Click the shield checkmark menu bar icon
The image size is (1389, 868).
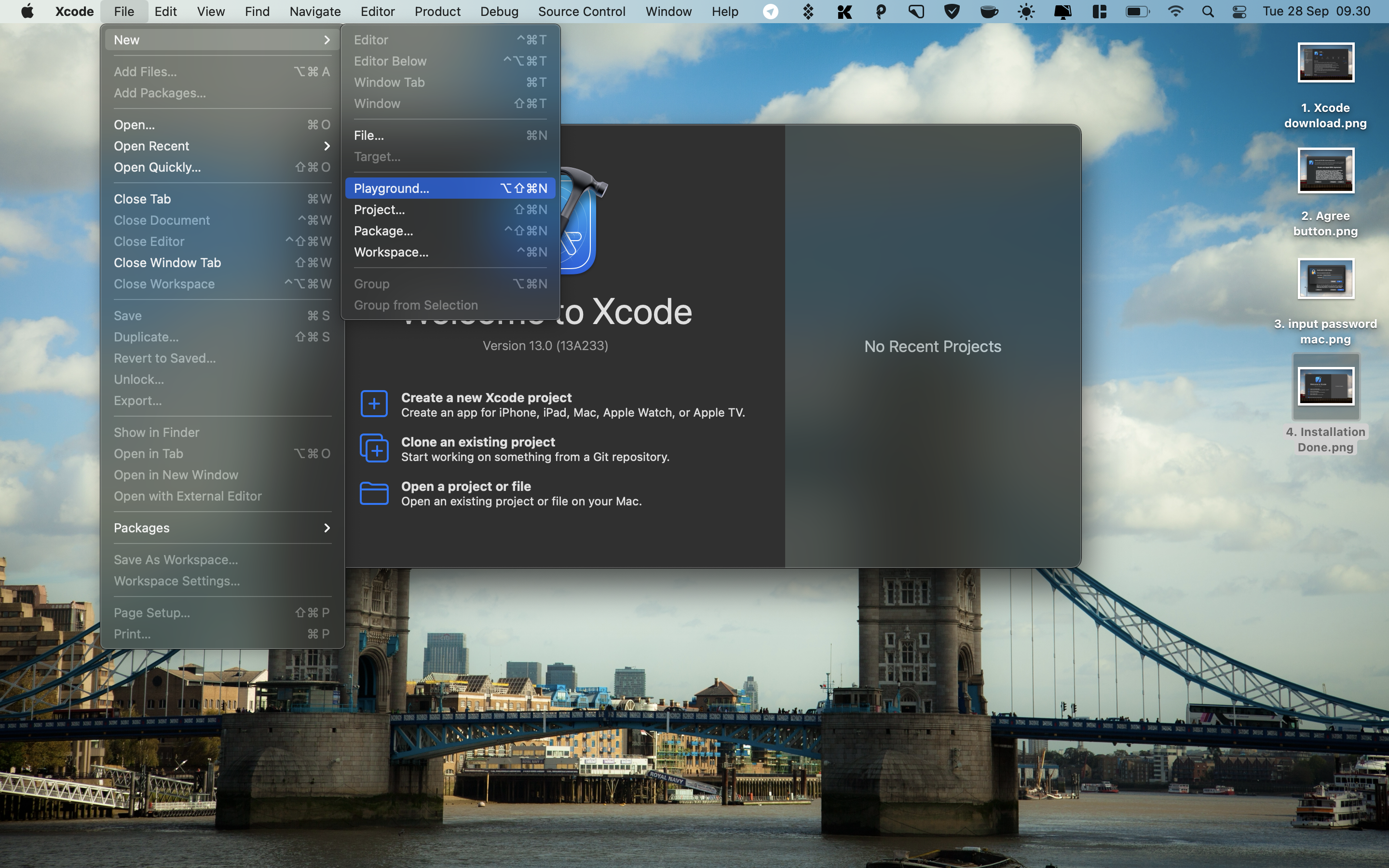pyautogui.click(x=952, y=12)
